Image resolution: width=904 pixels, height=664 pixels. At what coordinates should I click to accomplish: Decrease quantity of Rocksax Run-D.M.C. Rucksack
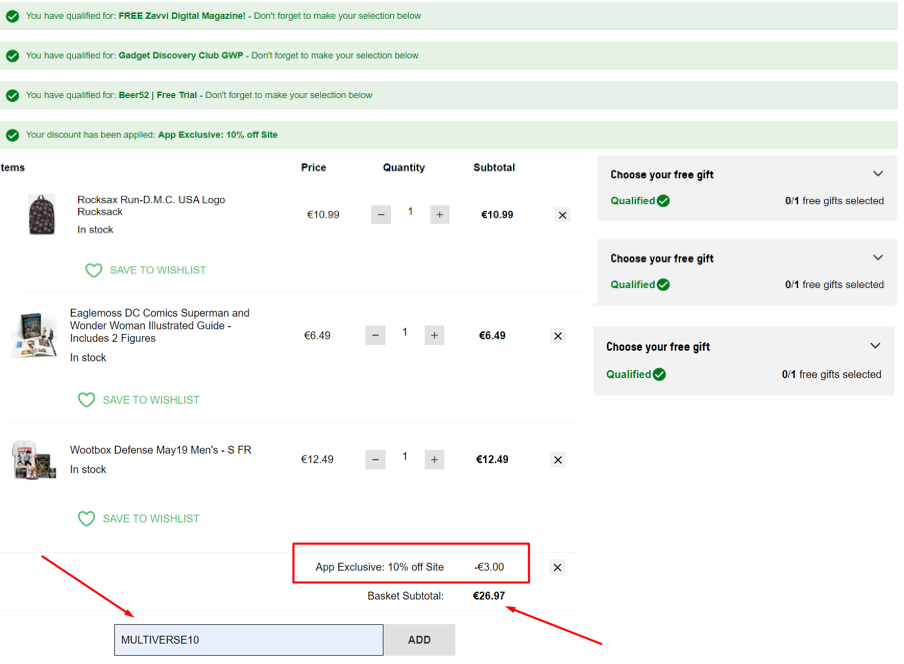(x=381, y=215)
